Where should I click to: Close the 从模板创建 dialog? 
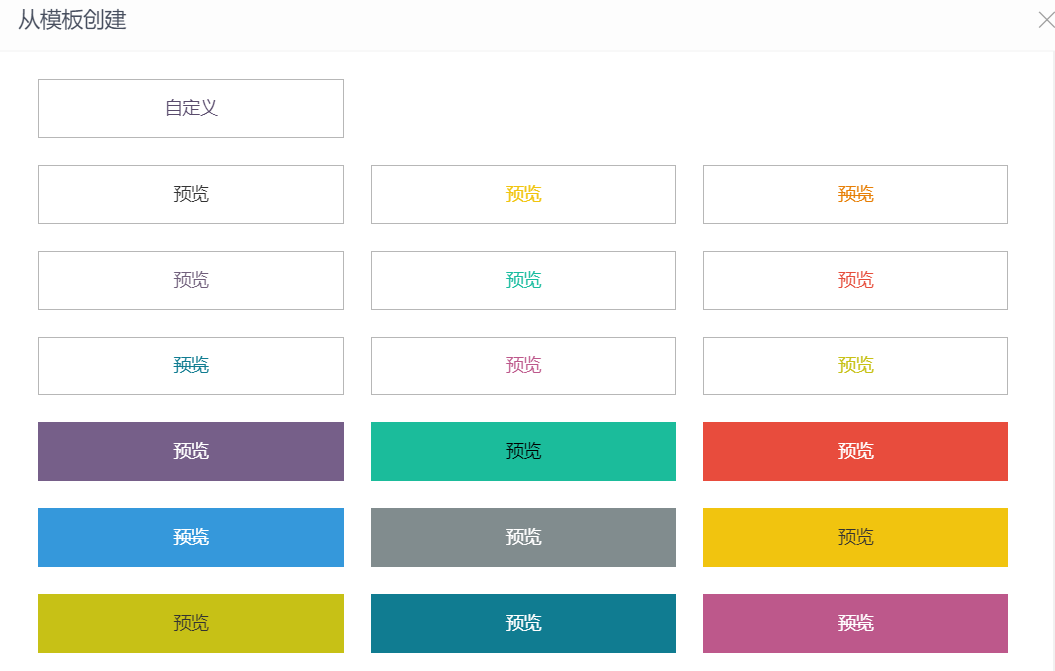1045,20
